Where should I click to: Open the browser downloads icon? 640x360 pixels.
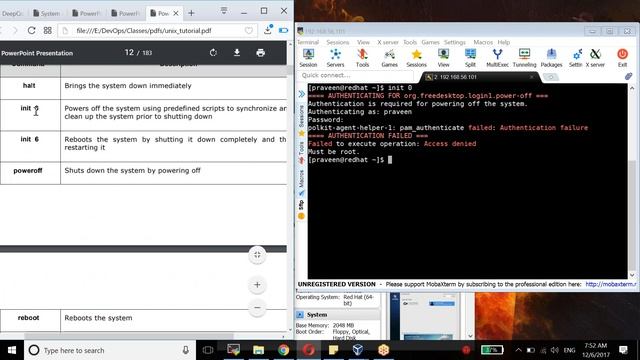268,30
